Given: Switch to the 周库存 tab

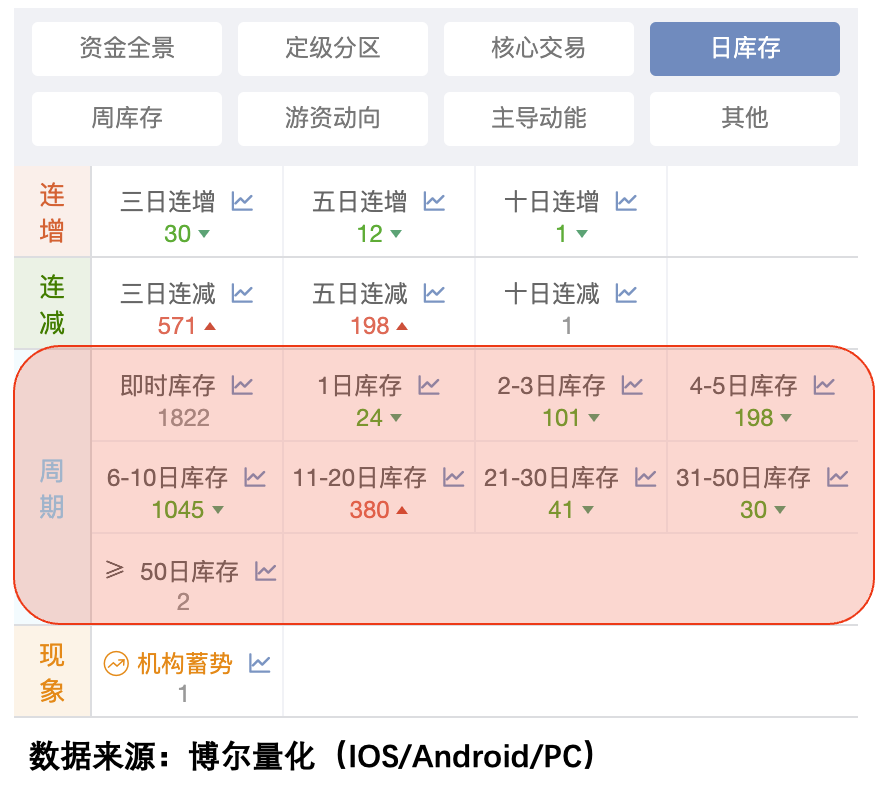Looking at the screenshot, I should (127, 119).
